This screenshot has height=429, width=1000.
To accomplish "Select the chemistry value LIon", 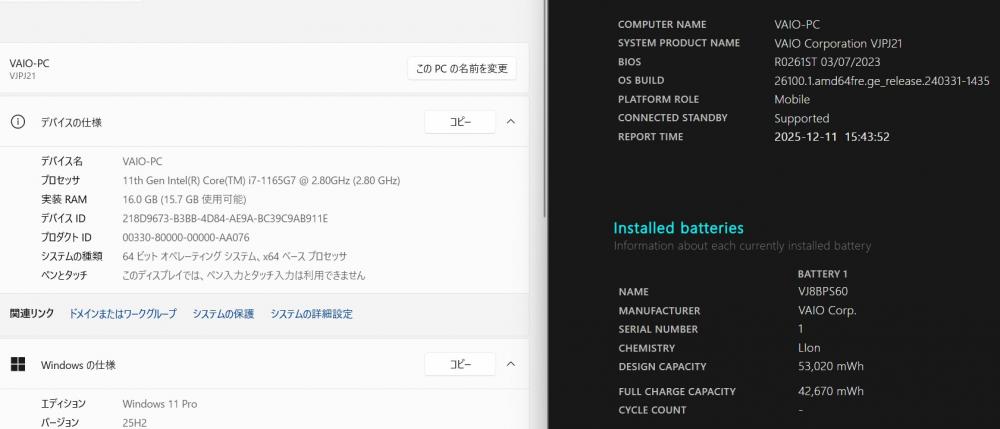I will click(809, 348).
